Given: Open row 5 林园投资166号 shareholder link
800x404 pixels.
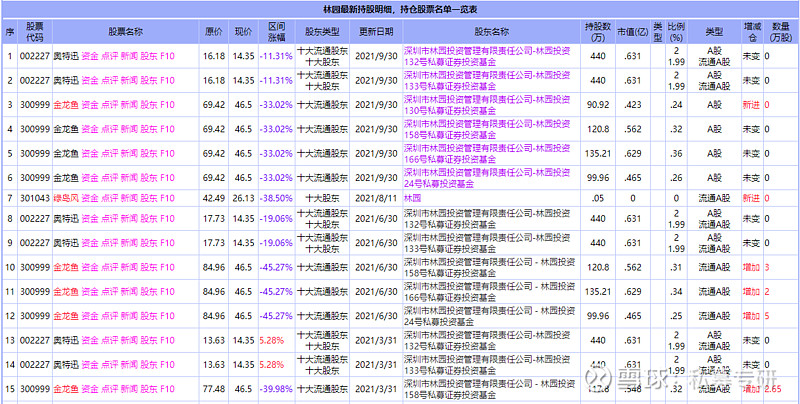Looking at the screenshot, I should [x=489, y=154].
